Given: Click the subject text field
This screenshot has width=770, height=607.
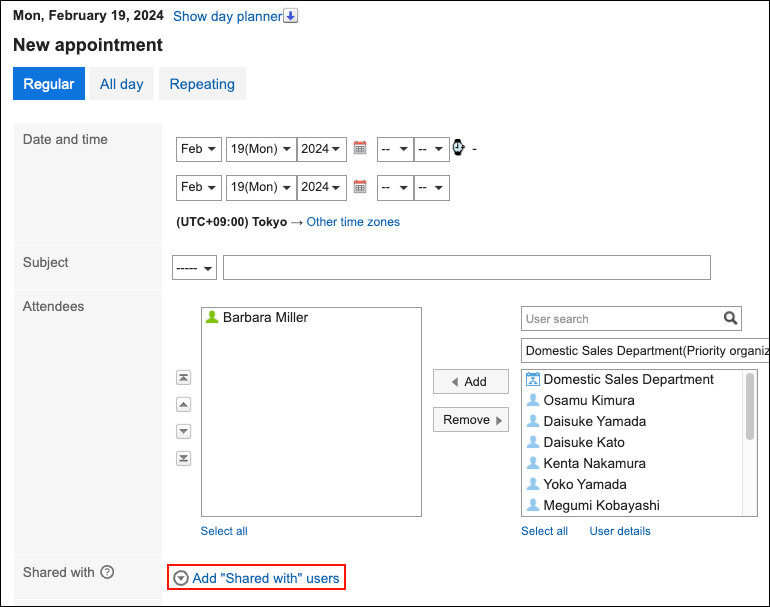Looking at the screenshot, I should click(467, 268).
